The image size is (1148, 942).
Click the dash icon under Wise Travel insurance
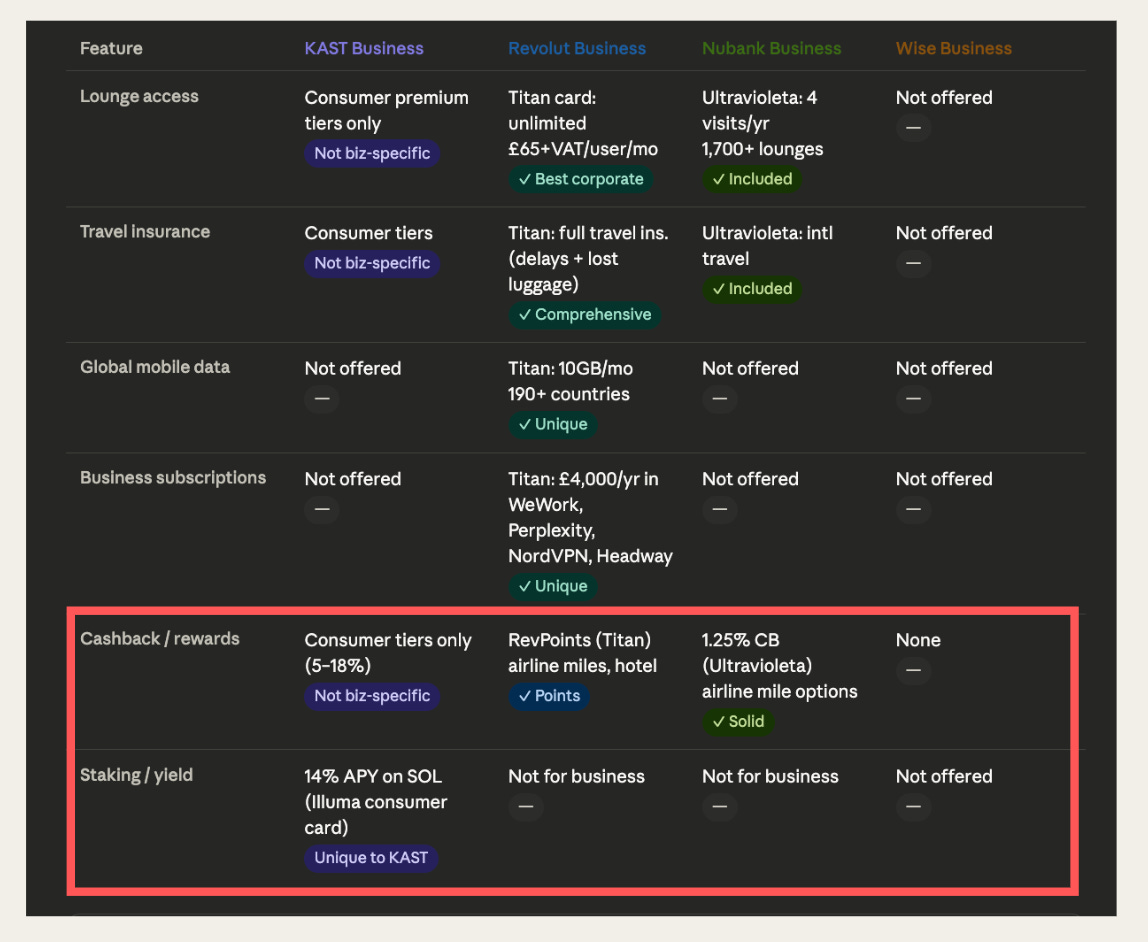pyautogui.click(x=913, y=263)
